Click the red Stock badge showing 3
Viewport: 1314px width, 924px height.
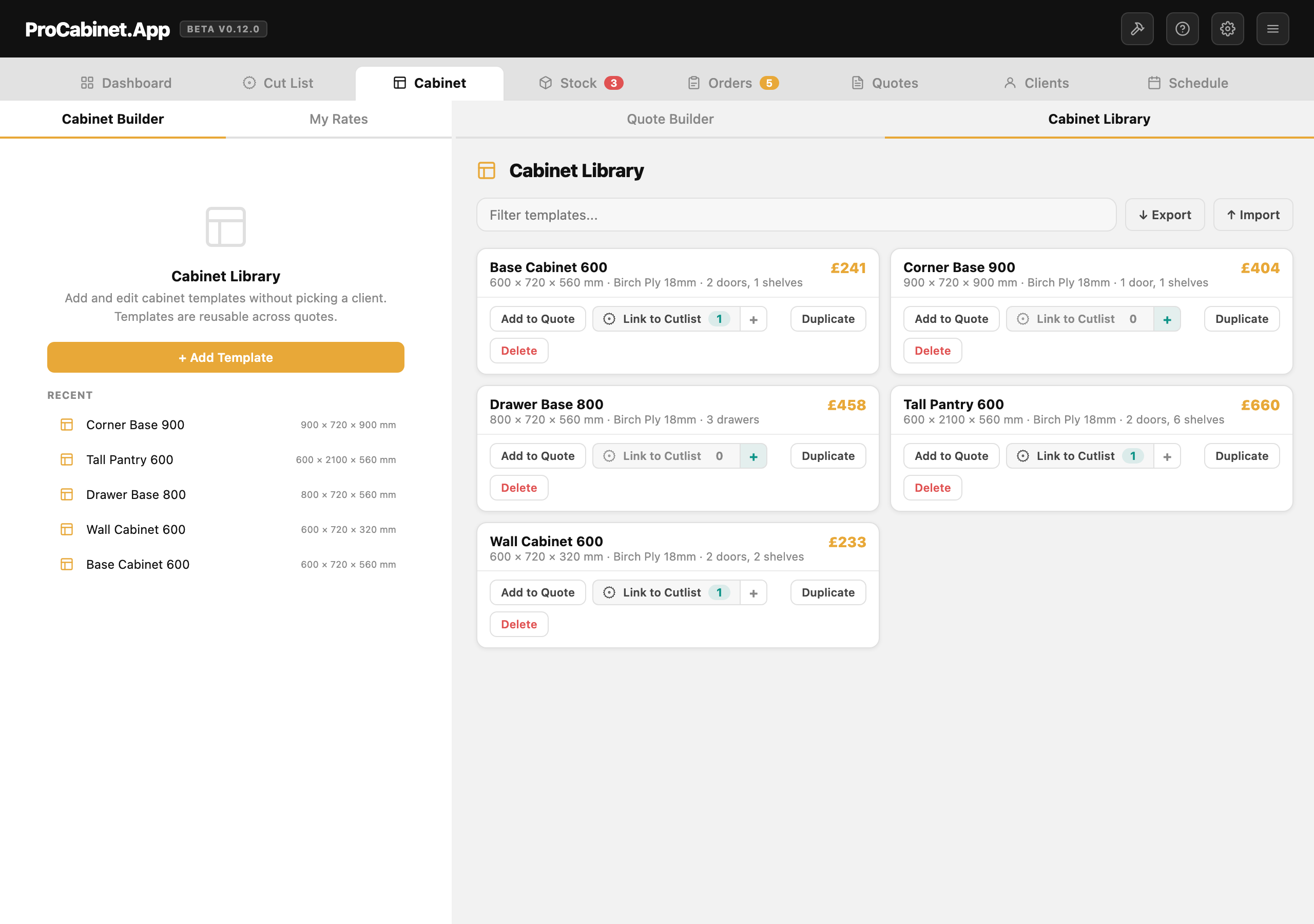[613, 83]
